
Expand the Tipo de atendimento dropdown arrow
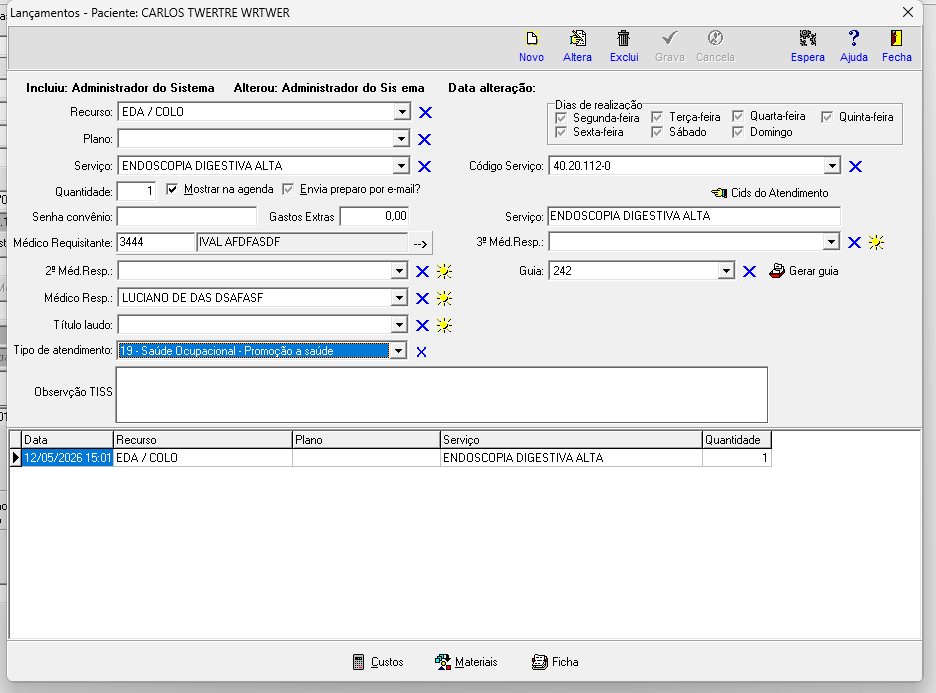398,351
